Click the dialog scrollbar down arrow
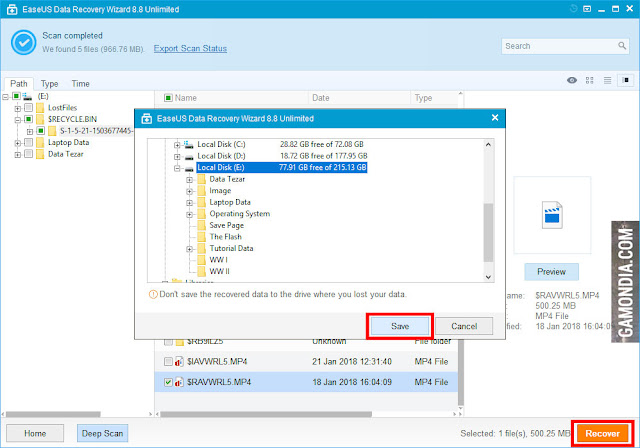 488,277
